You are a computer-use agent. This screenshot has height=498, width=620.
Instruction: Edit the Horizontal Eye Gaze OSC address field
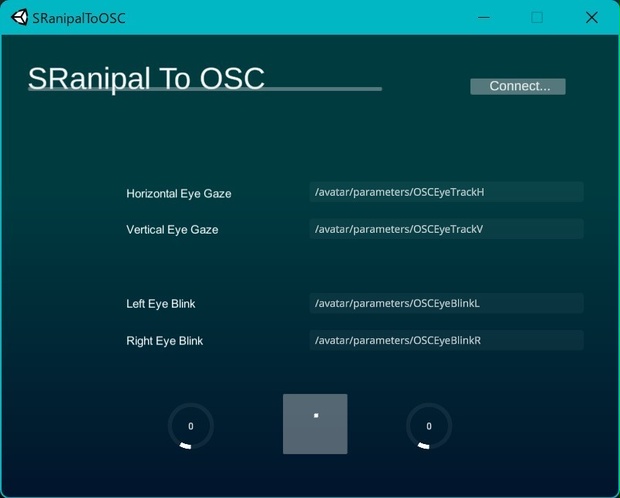(x=446, y=192)
